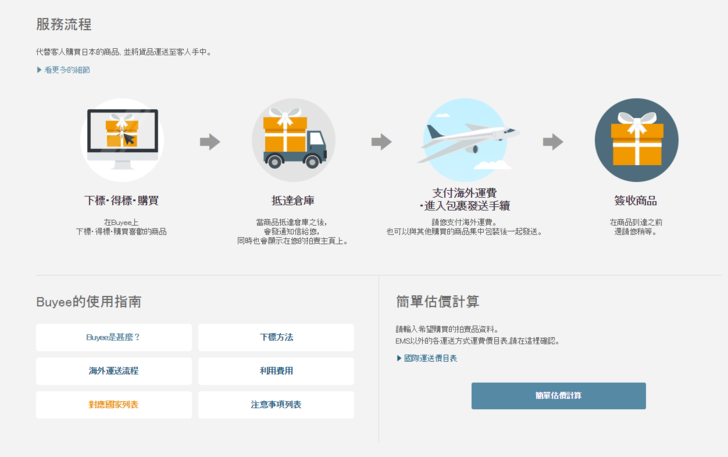Open the 看更多的細節 link
Screen dimensions: 728x457
67,70
